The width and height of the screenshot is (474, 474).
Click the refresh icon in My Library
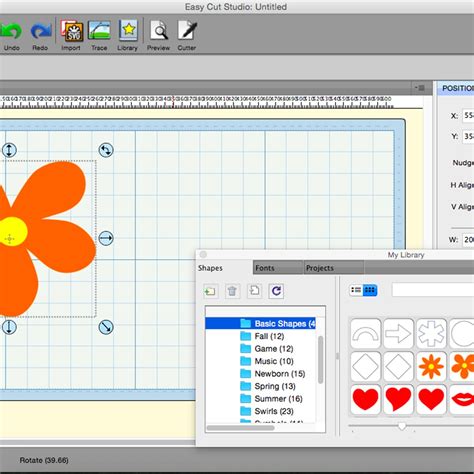click(x=276, y=291)
